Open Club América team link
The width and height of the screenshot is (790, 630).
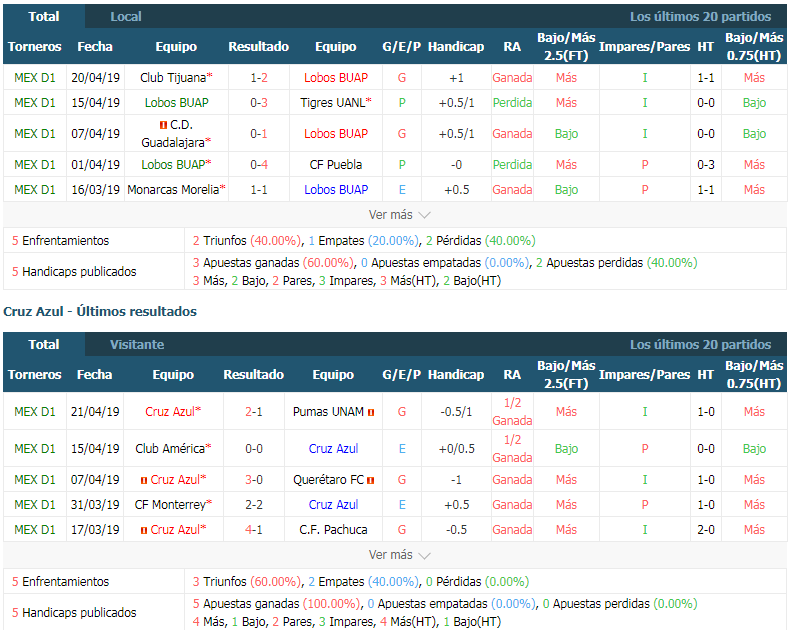click(x=170, y=449)
